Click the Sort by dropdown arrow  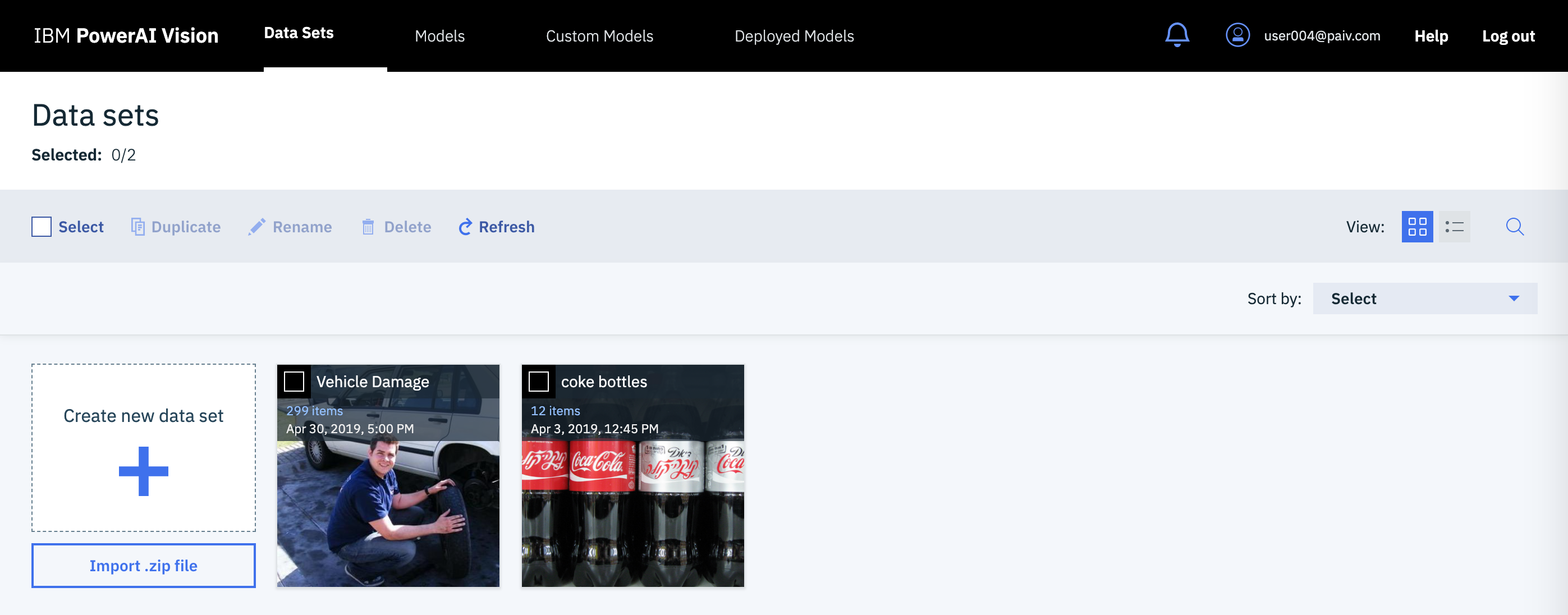tap(1513, 299)
